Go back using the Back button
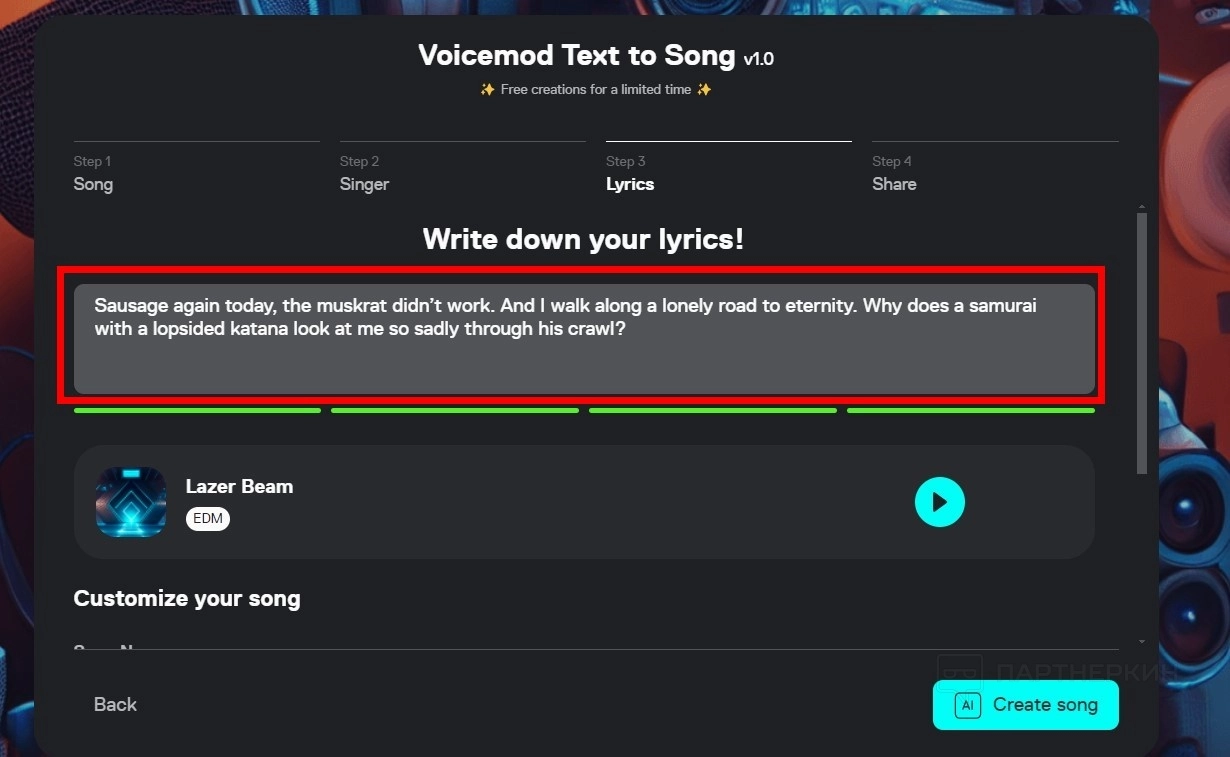The width and height of the screenshot is (1230, 757). 115,705
